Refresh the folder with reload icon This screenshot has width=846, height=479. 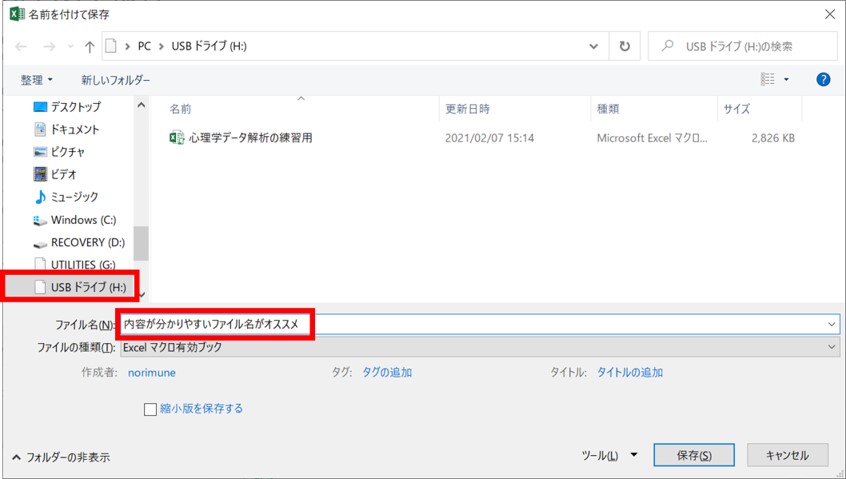coord(624,46)
